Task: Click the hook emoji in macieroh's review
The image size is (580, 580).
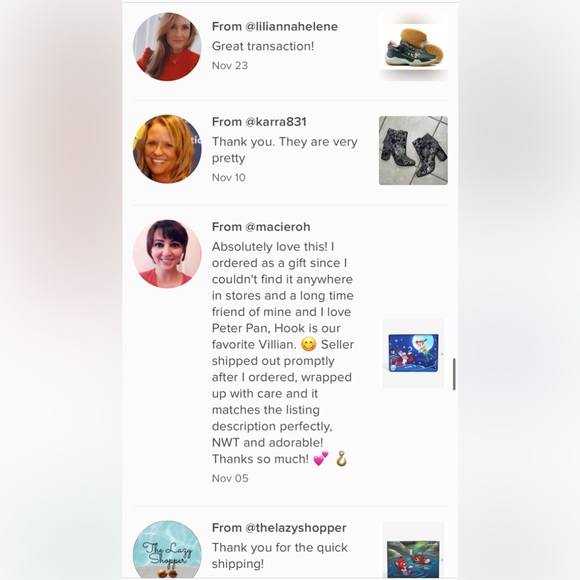Action: 341,459
